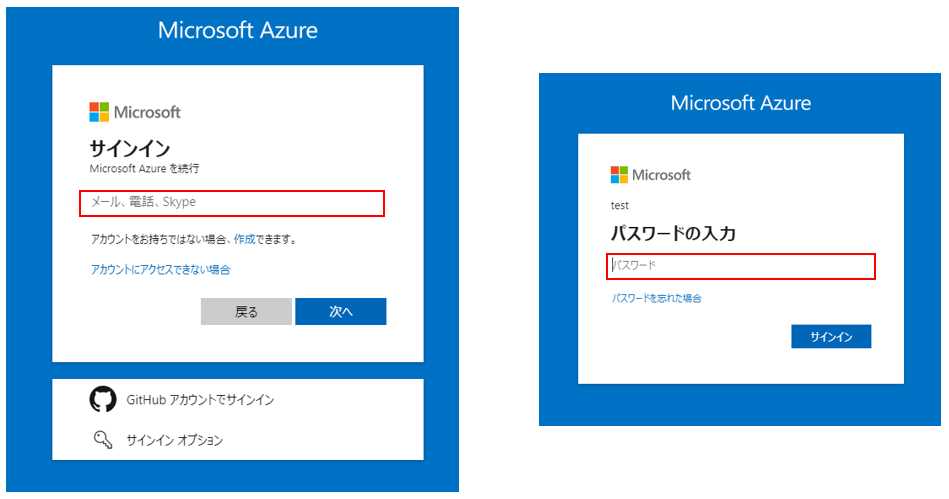The height and width of the screenshot is (499, 949).
Task: Focus the パスワード input field
Action: tap(741, 266)
